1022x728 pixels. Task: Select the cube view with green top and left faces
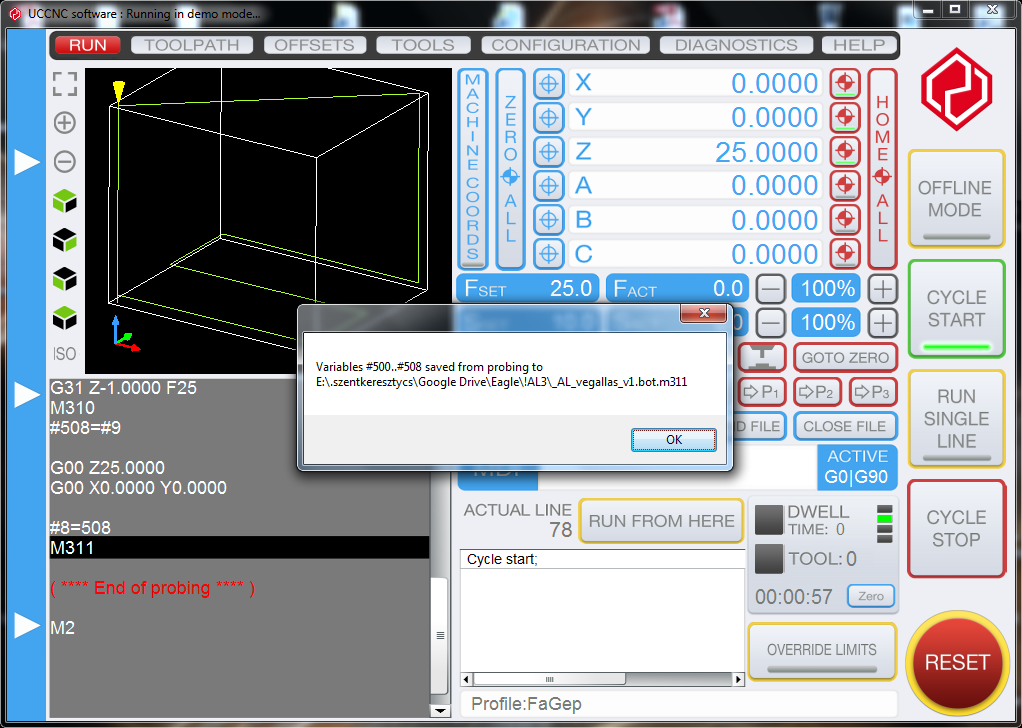pyautogui.click(x=65, y=201)
